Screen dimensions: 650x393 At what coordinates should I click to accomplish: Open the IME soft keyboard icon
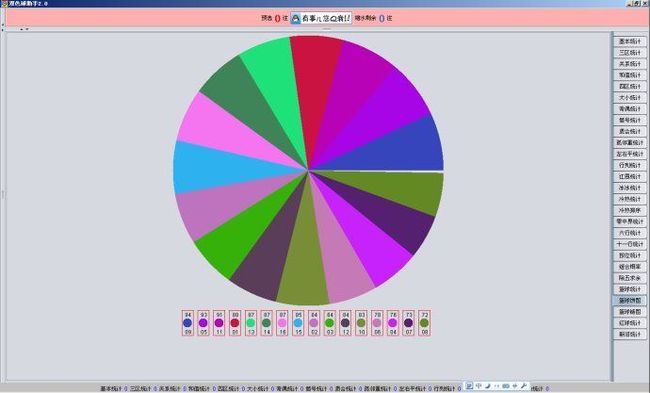506,386
